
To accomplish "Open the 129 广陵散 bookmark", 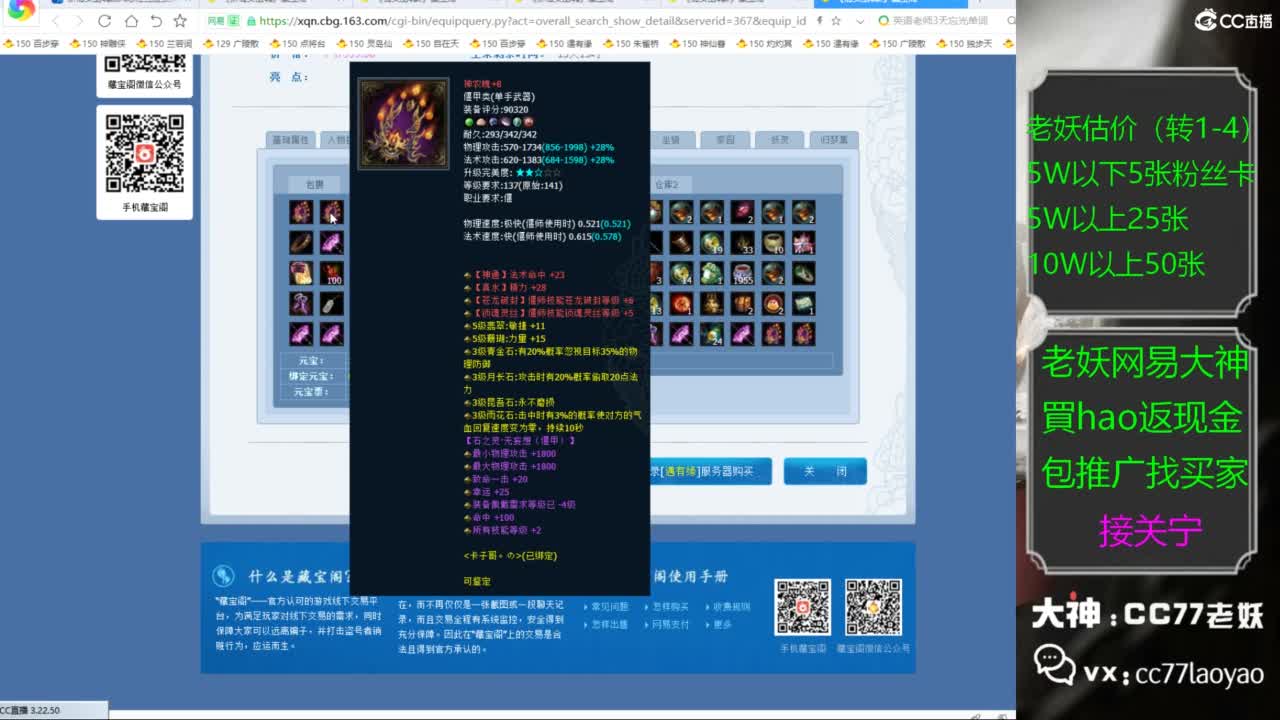I will click(x=230, y=43).
